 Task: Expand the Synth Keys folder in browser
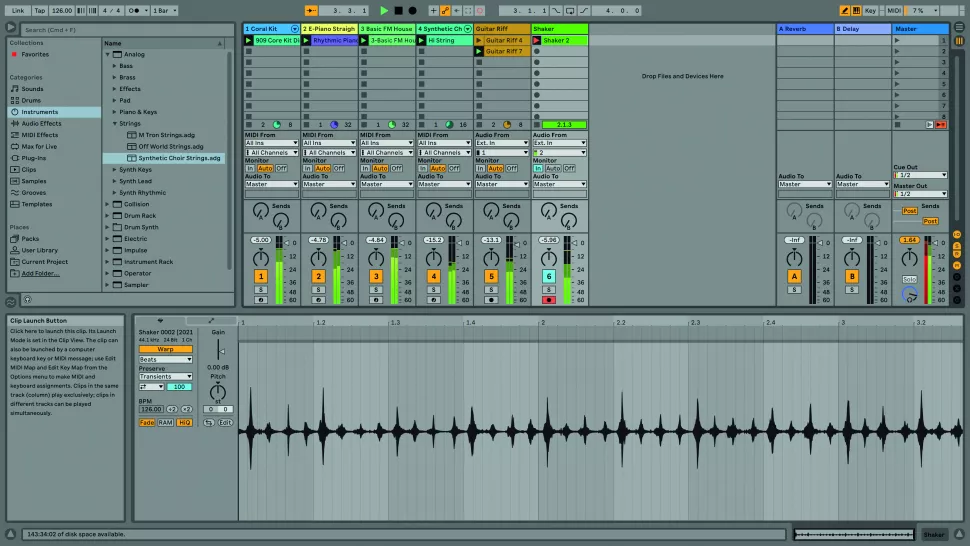(114, 170)
